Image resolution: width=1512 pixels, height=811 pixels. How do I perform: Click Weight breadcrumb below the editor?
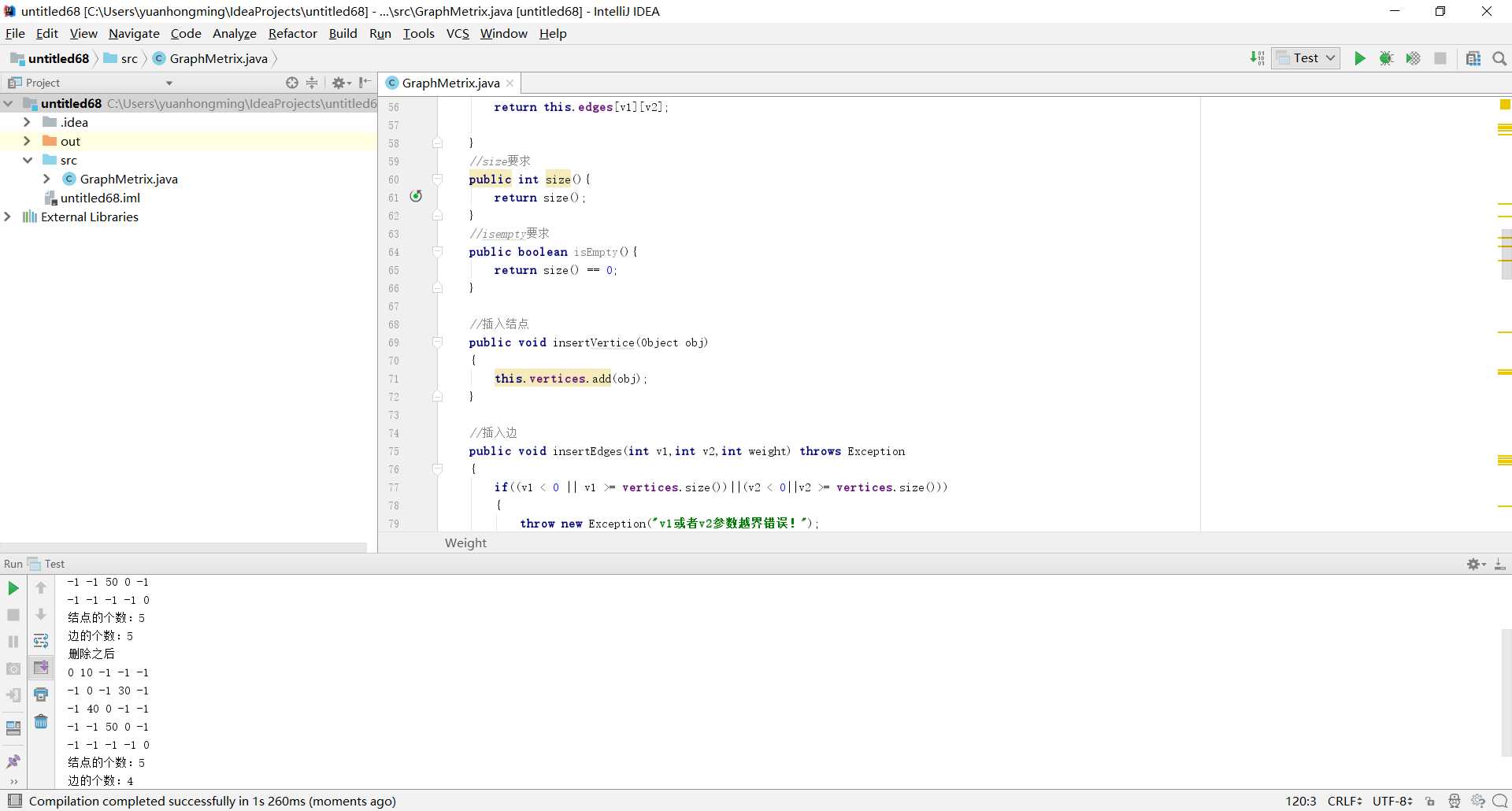point(465,543)
